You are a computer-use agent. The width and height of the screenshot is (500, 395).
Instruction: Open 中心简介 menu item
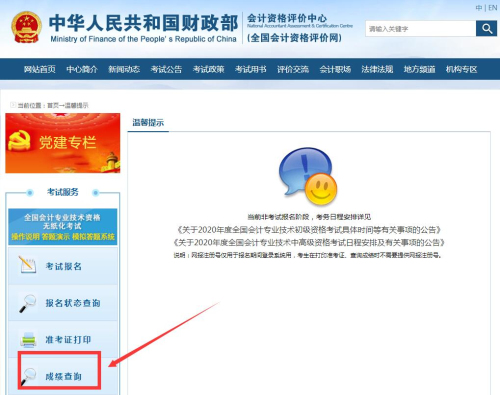(x=82, y=69)
